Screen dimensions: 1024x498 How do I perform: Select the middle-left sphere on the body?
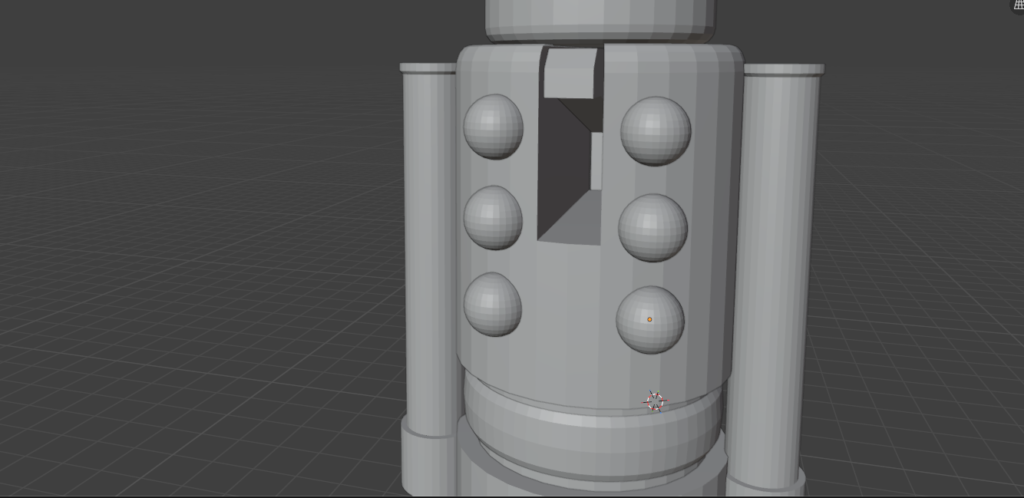pos(493,217)
